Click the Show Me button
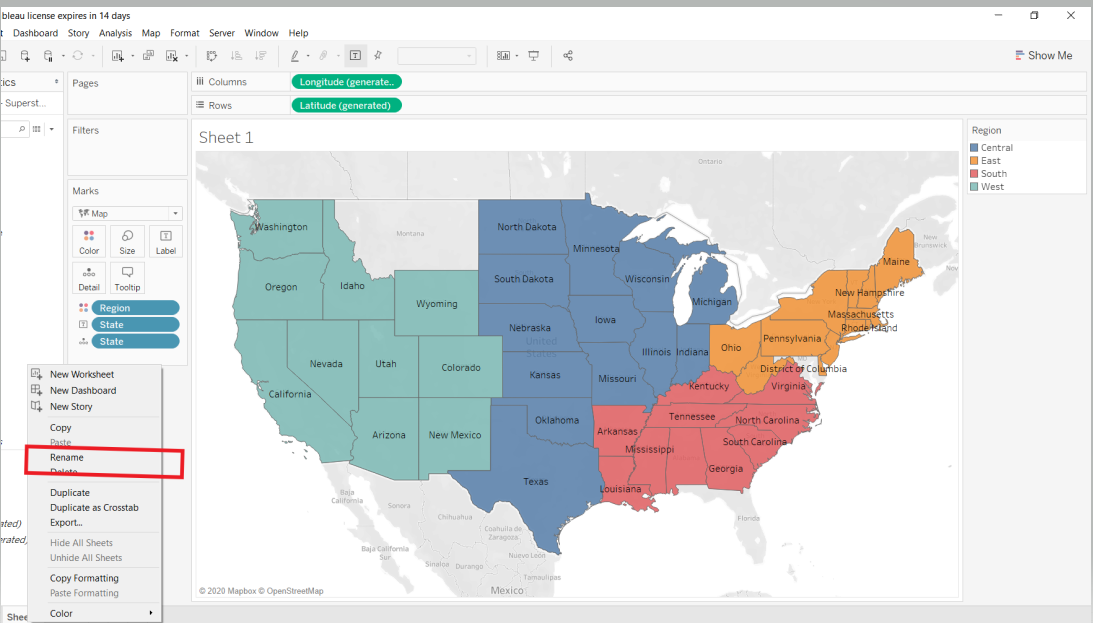 click(x=1044, y=55)
